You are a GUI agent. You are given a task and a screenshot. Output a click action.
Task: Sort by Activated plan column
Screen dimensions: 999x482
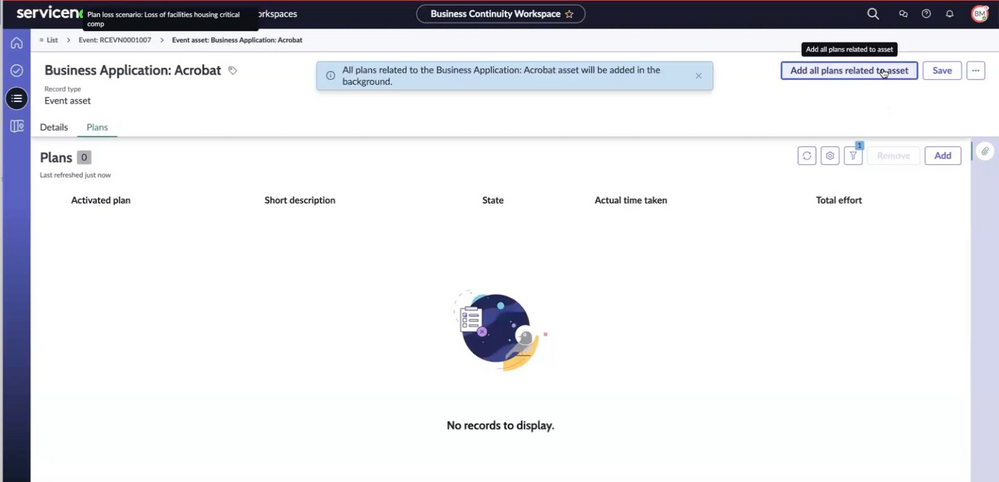[x=101, y=200]
